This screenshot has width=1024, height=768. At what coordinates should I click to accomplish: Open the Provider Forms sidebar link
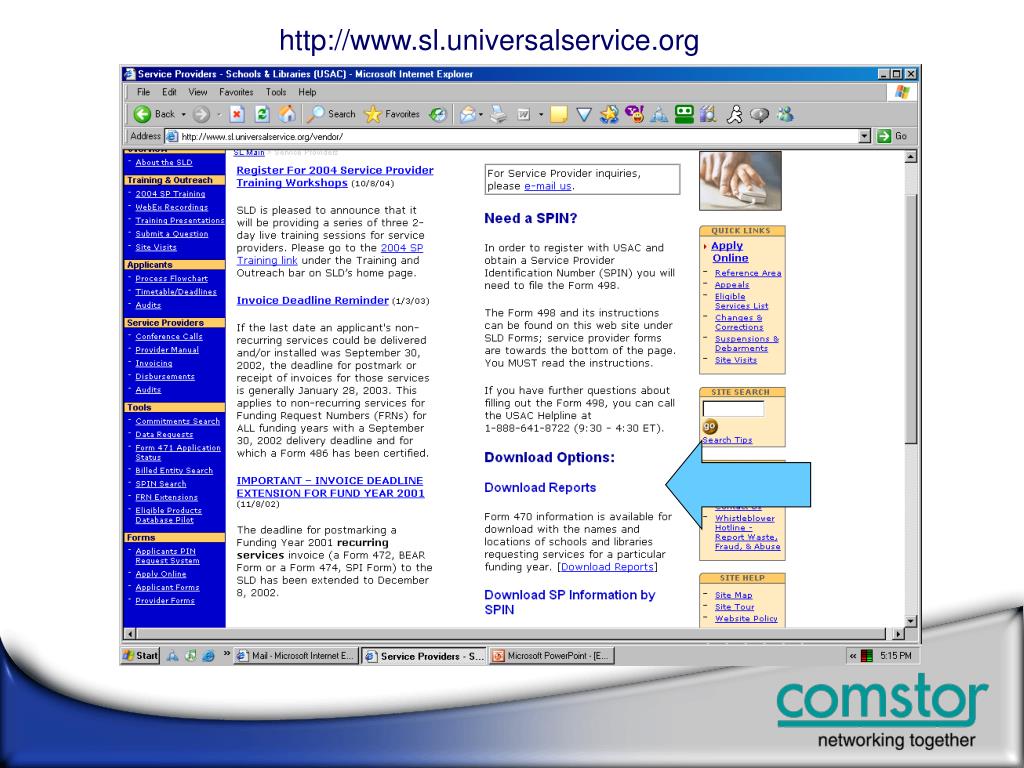point(165,601)
